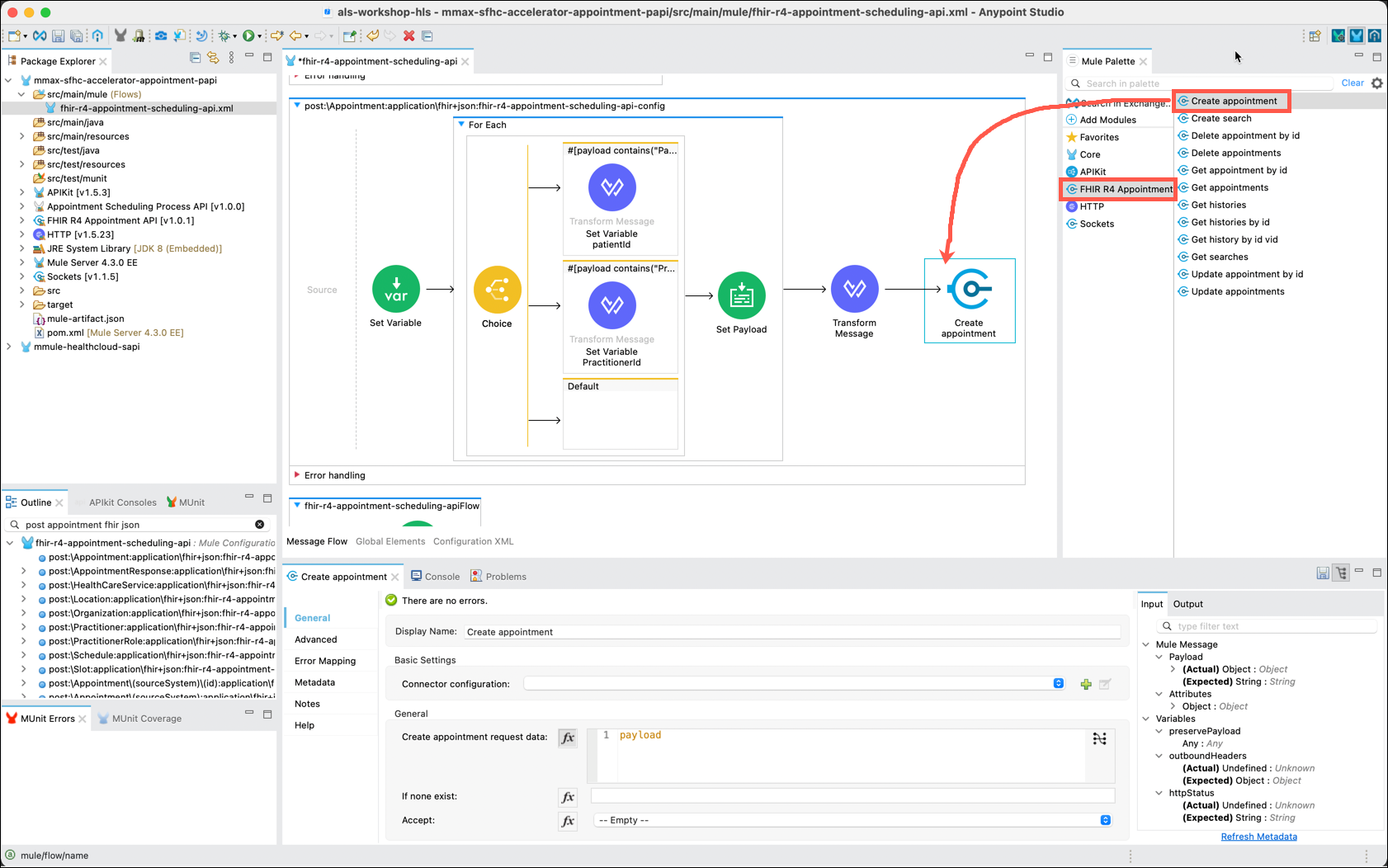Click the Choice router component
This screenshot has height=868, width=1388.
click(x=497, y=290)
